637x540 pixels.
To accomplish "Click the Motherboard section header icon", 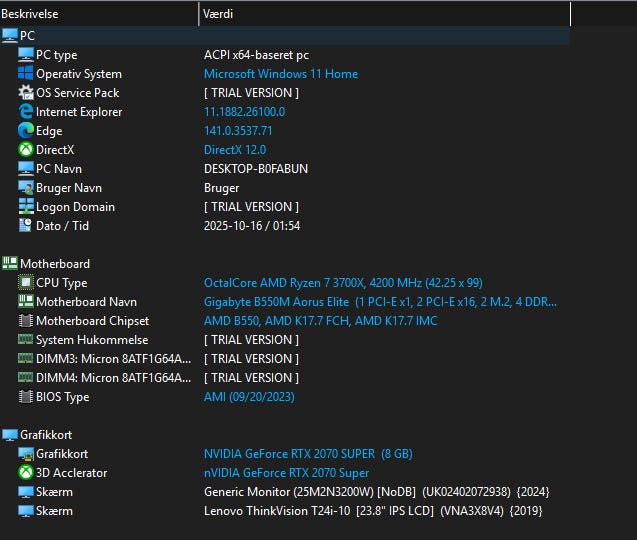I will [x=10, y=264].
